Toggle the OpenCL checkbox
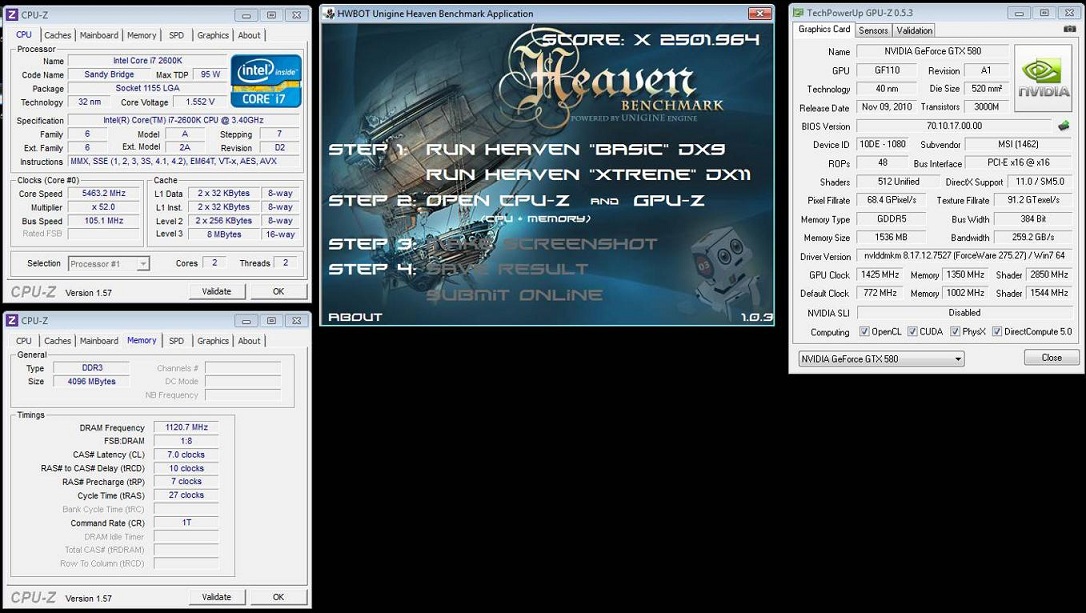 pyautogui.click(x=864, y=332)
